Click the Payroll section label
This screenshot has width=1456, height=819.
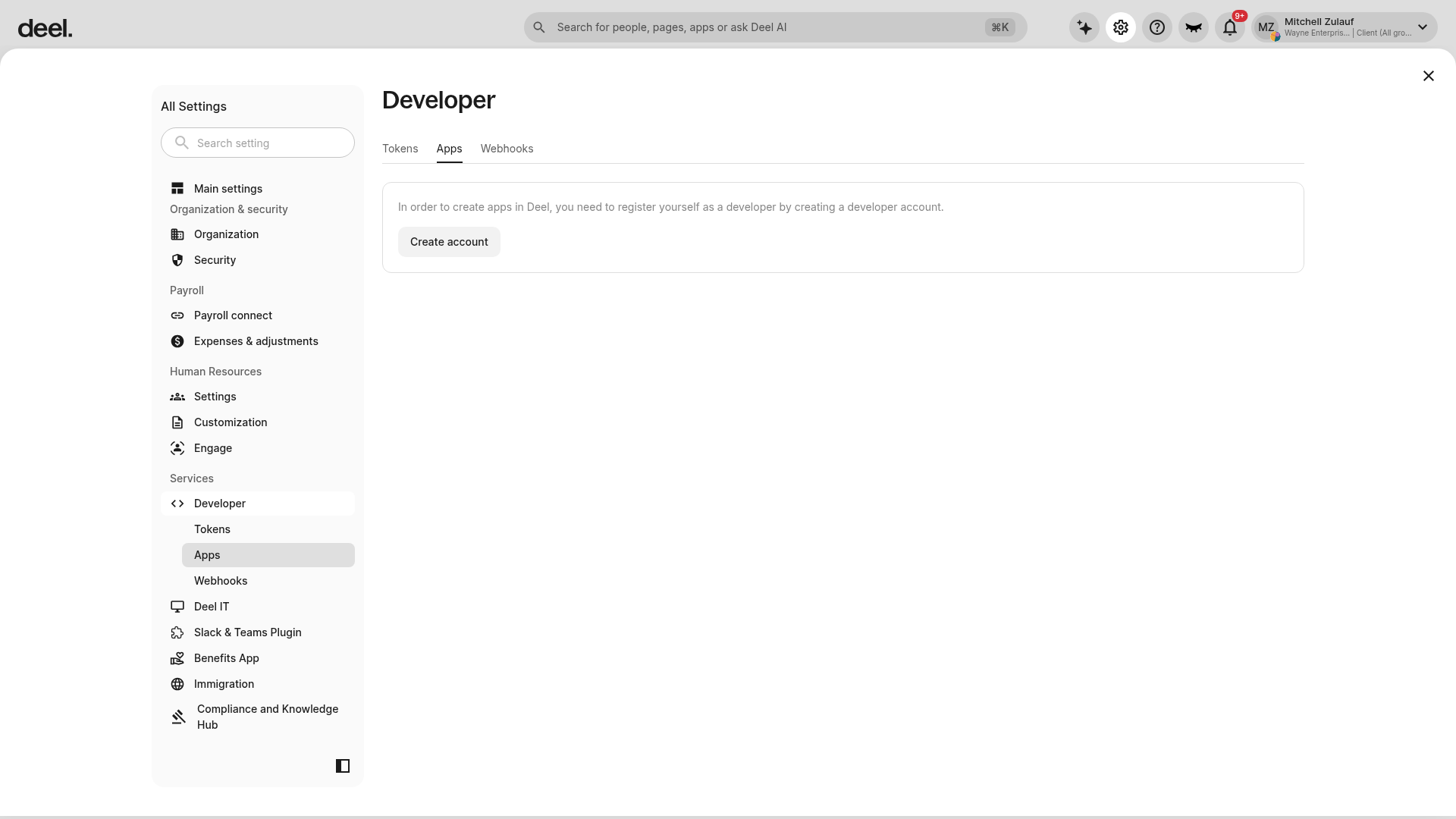(x=187, y=290)
